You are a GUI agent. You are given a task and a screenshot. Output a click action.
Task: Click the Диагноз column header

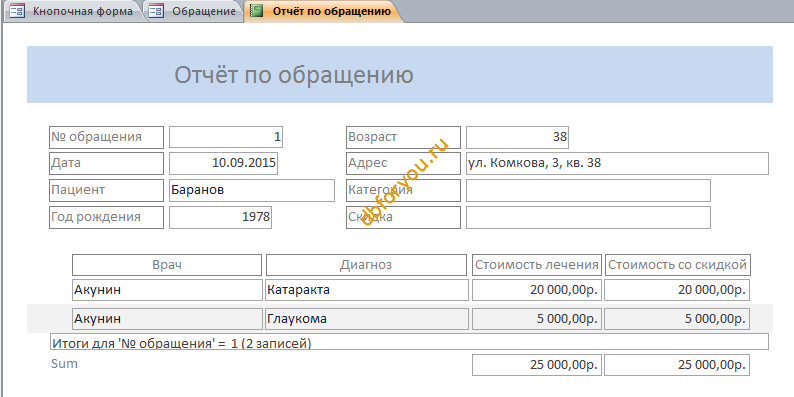coord(366,265)
